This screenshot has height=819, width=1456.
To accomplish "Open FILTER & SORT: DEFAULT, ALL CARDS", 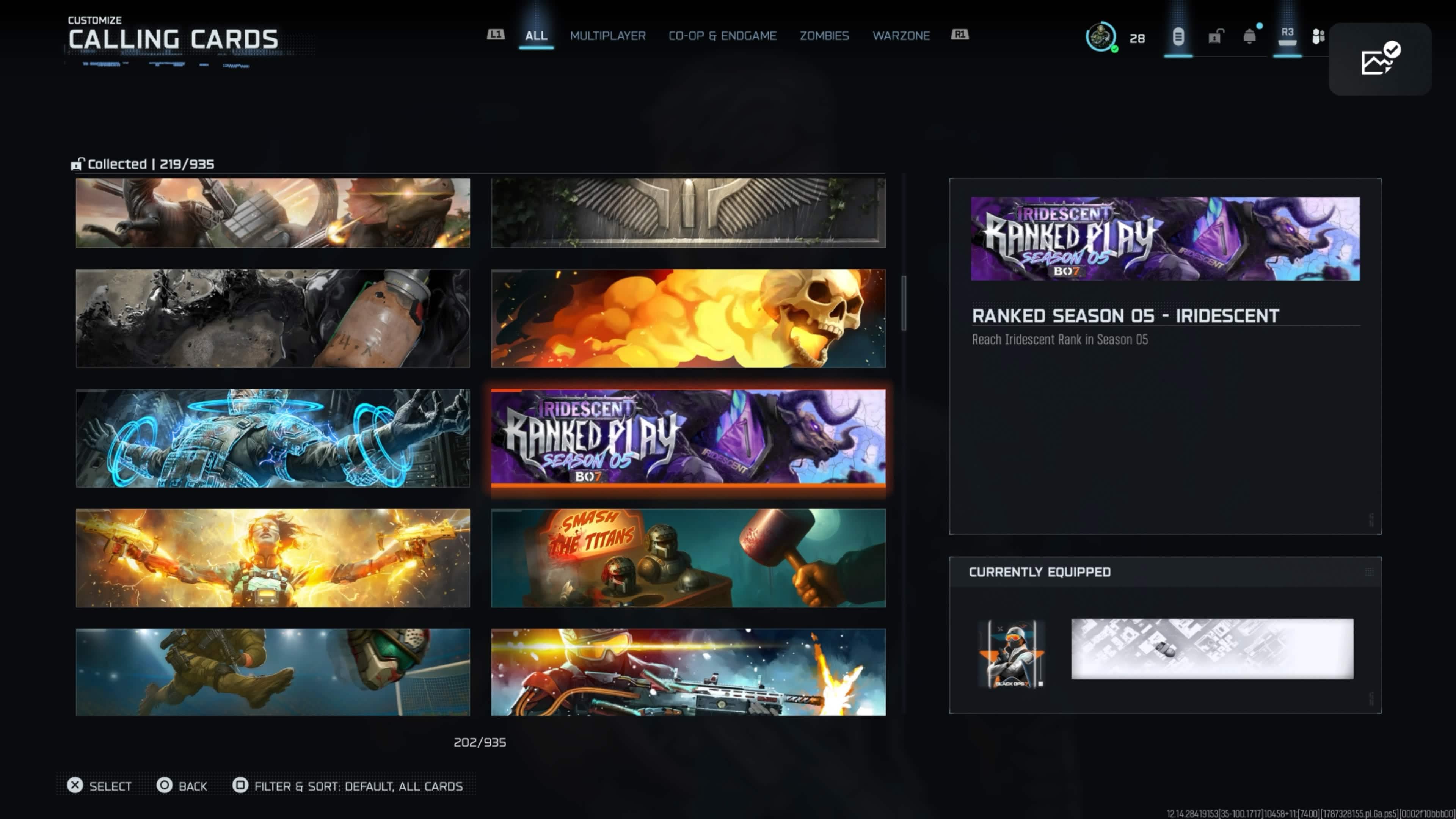I will (x=358, y=786).
